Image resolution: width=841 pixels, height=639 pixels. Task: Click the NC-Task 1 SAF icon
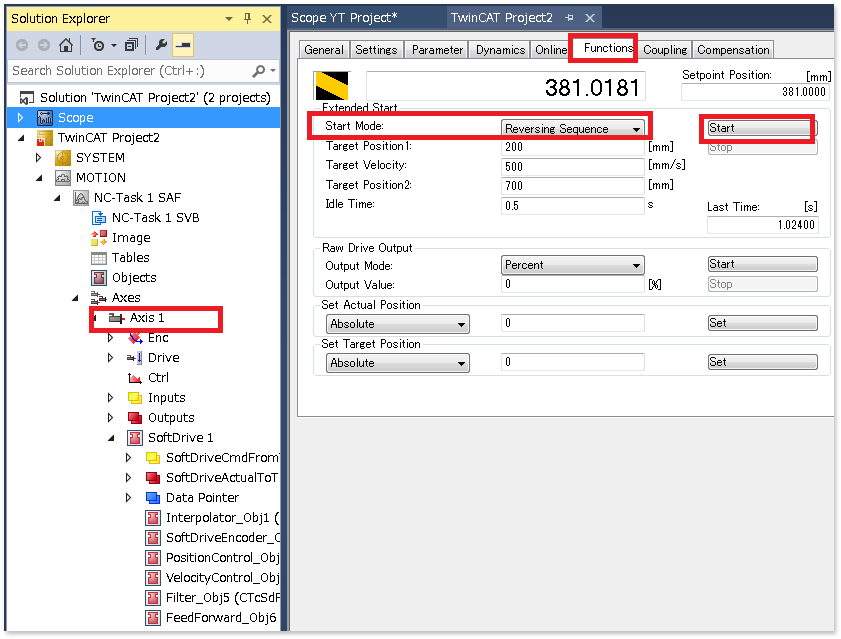click(x=80, y=198)
